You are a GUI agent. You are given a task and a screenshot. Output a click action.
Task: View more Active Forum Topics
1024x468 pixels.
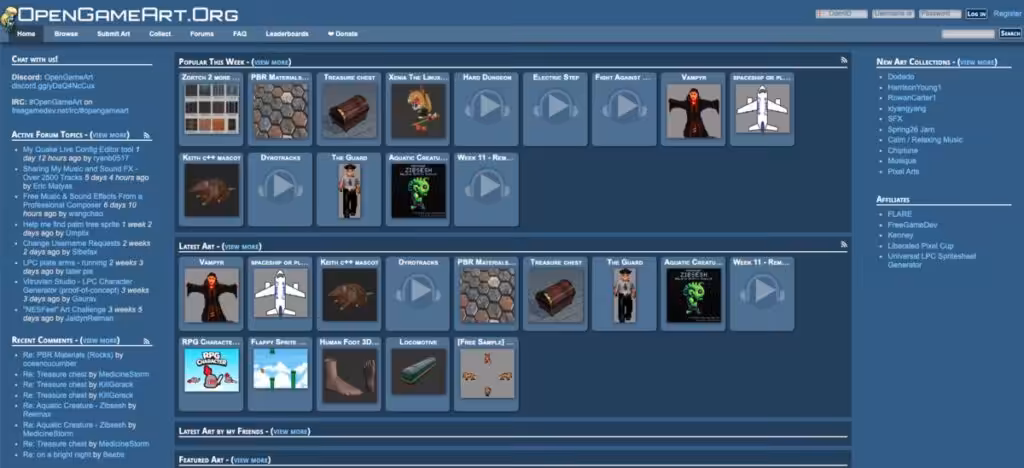pos(110,135)
